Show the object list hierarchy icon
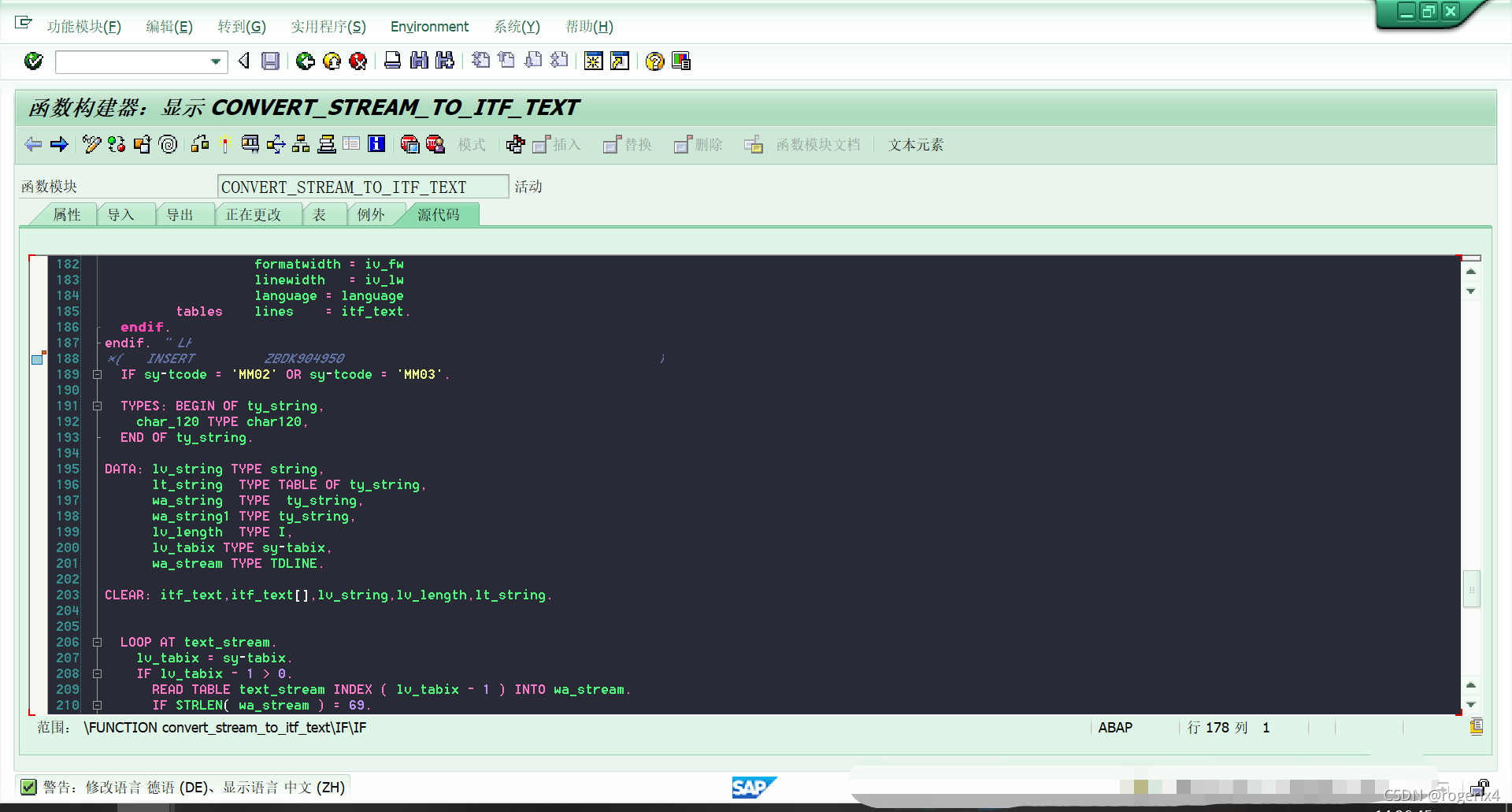Image resolution: width=1512 pixels, height=812 pixels. (301, 144)
